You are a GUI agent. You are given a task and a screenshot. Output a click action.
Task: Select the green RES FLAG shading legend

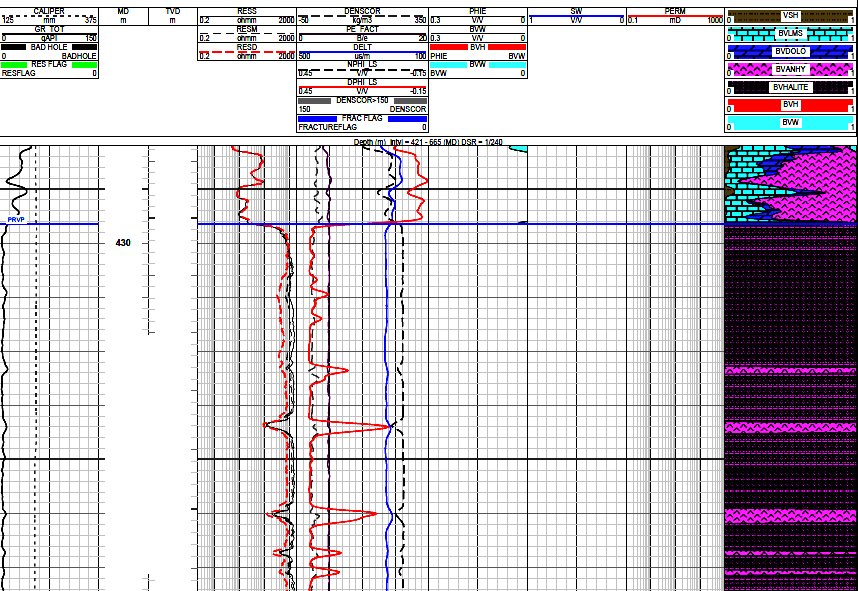(x=49, y=65)
